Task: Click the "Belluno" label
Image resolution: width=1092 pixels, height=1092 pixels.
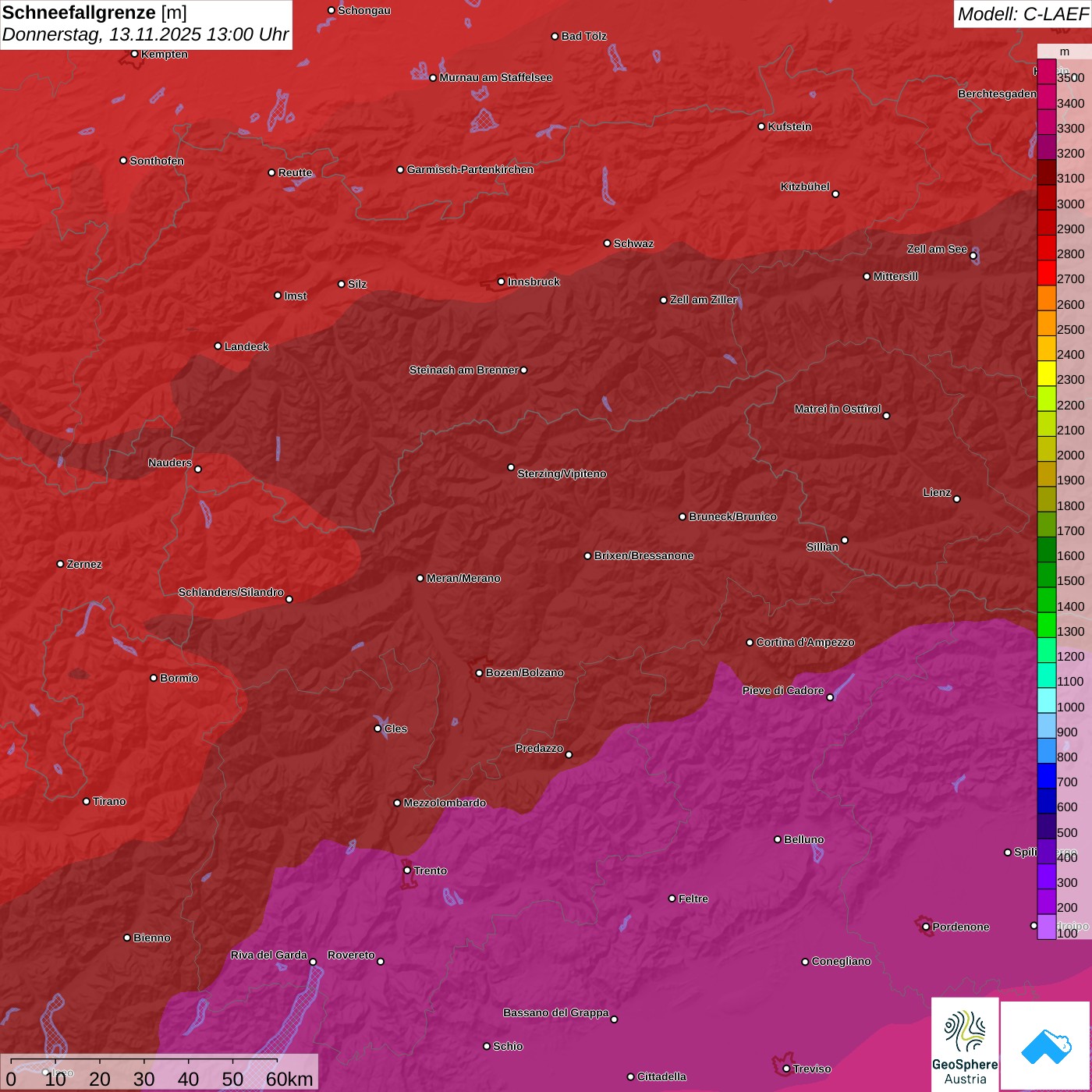Action: pyautogui.click(x=803, y=839)
